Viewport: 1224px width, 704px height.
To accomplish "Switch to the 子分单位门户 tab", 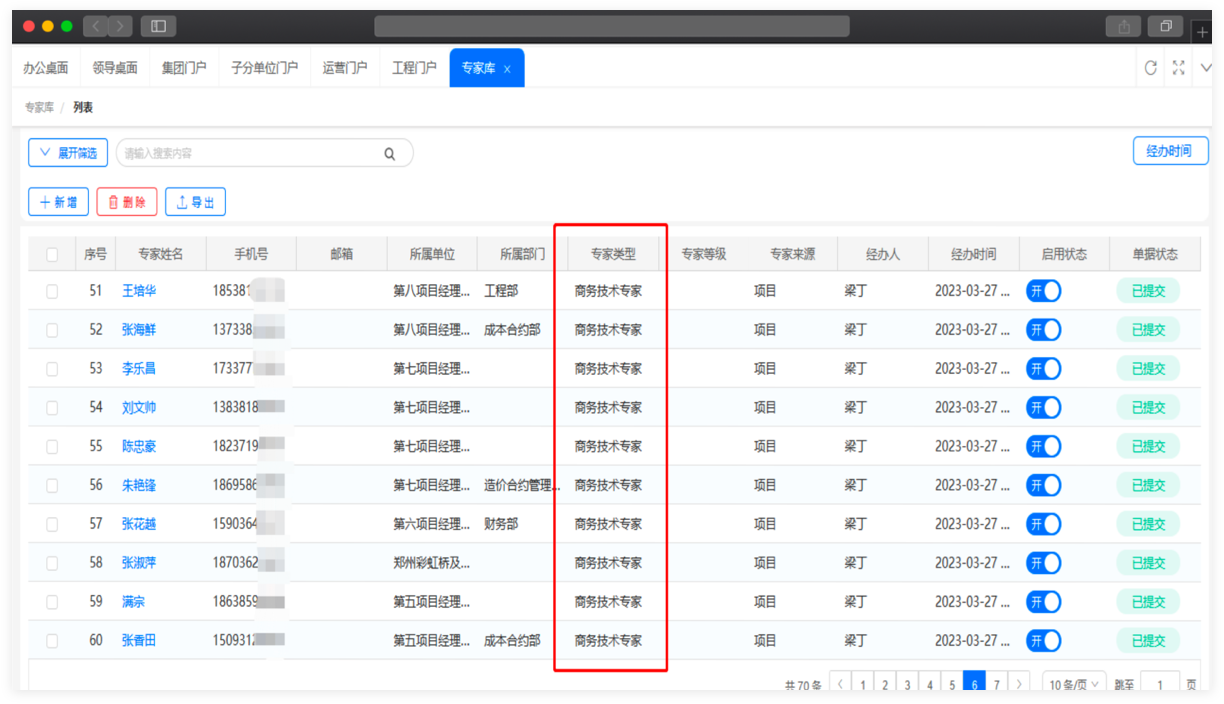I will tap(264, 68).
